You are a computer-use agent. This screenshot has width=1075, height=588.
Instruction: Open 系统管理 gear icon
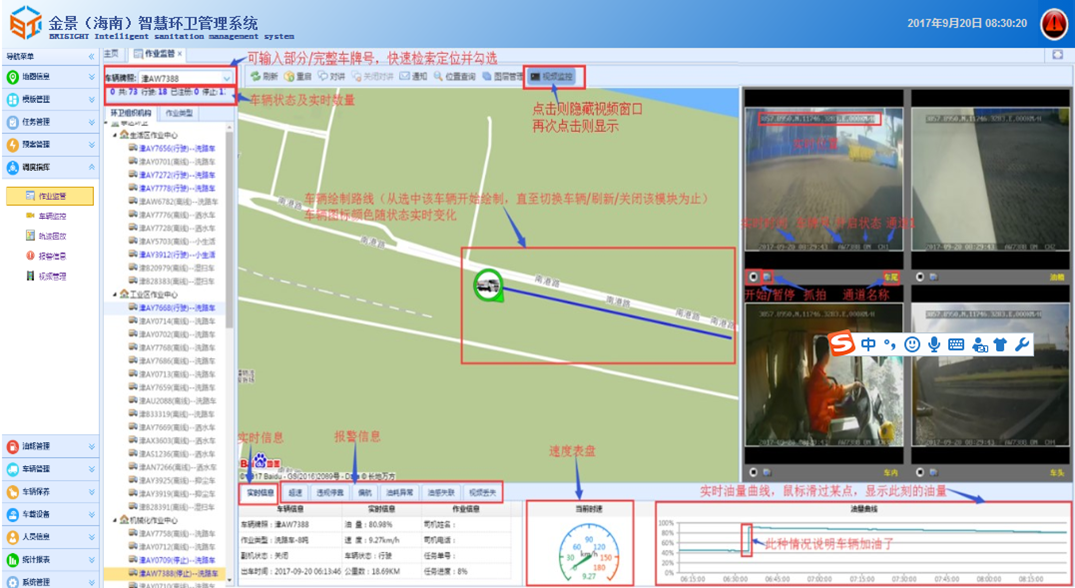(12, 581)
